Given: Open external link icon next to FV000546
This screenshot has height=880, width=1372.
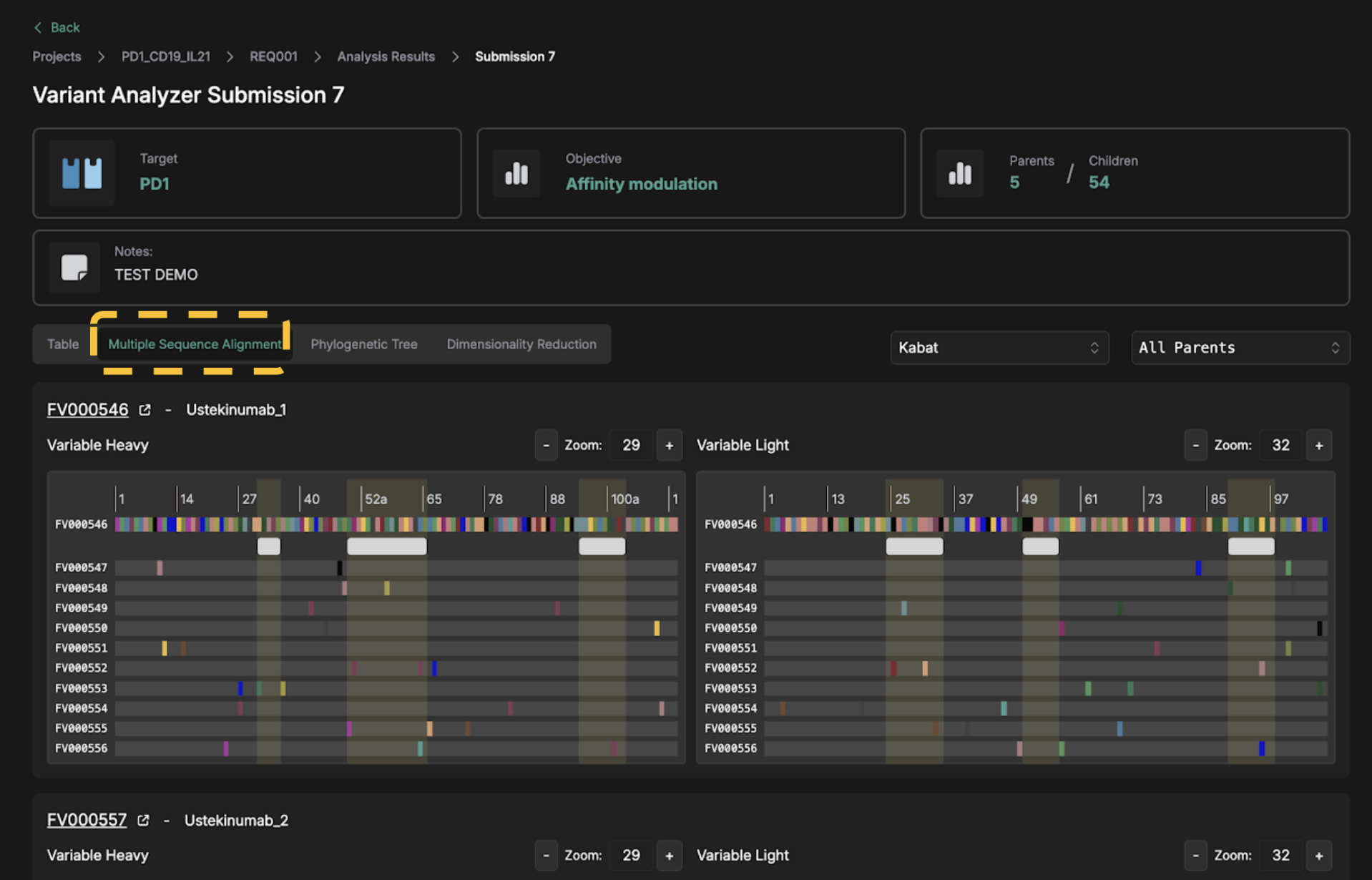Looking at the screenshot, I should tap(144, 410).
